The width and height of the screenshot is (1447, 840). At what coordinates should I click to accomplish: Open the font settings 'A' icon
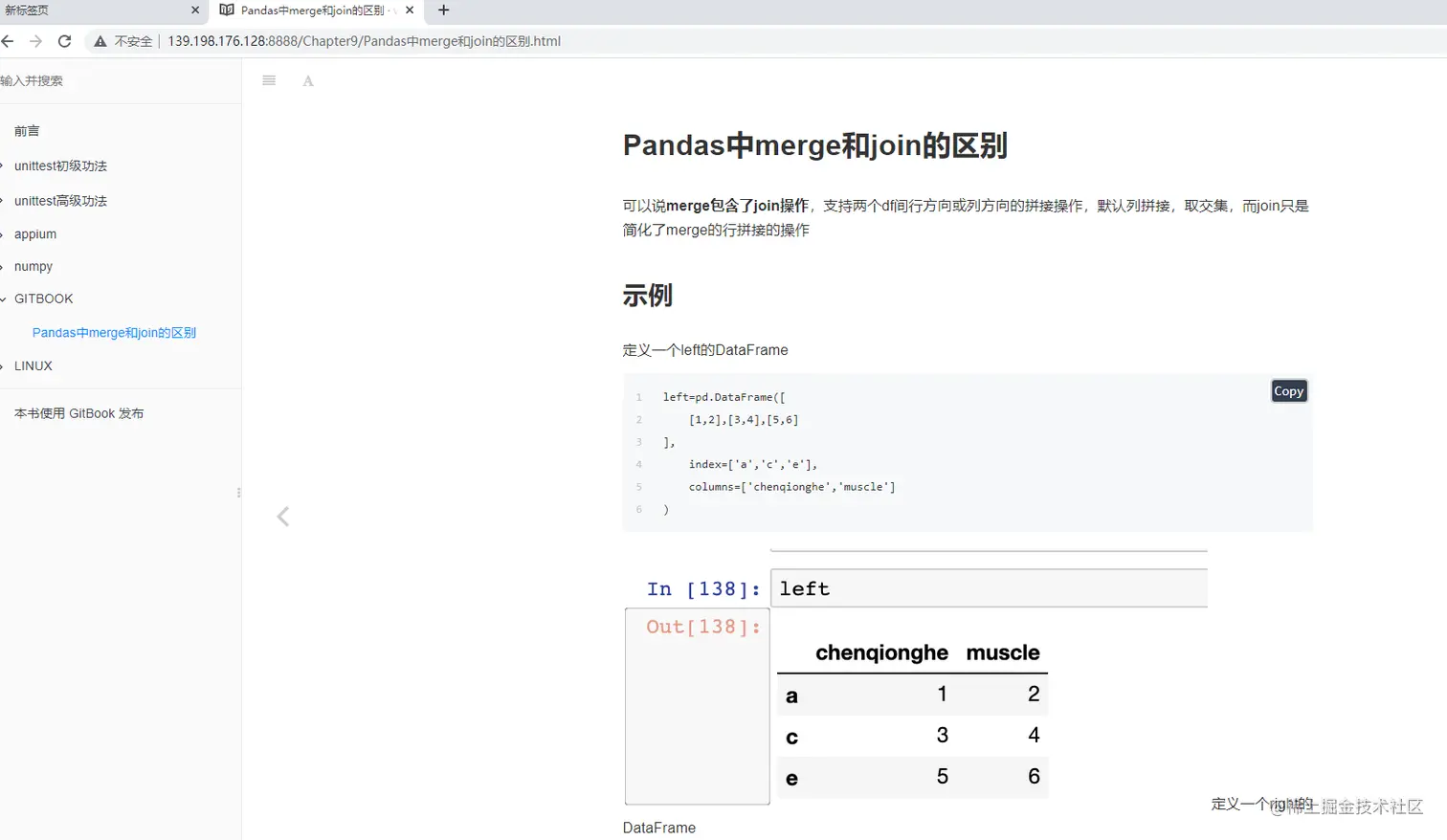308,81
